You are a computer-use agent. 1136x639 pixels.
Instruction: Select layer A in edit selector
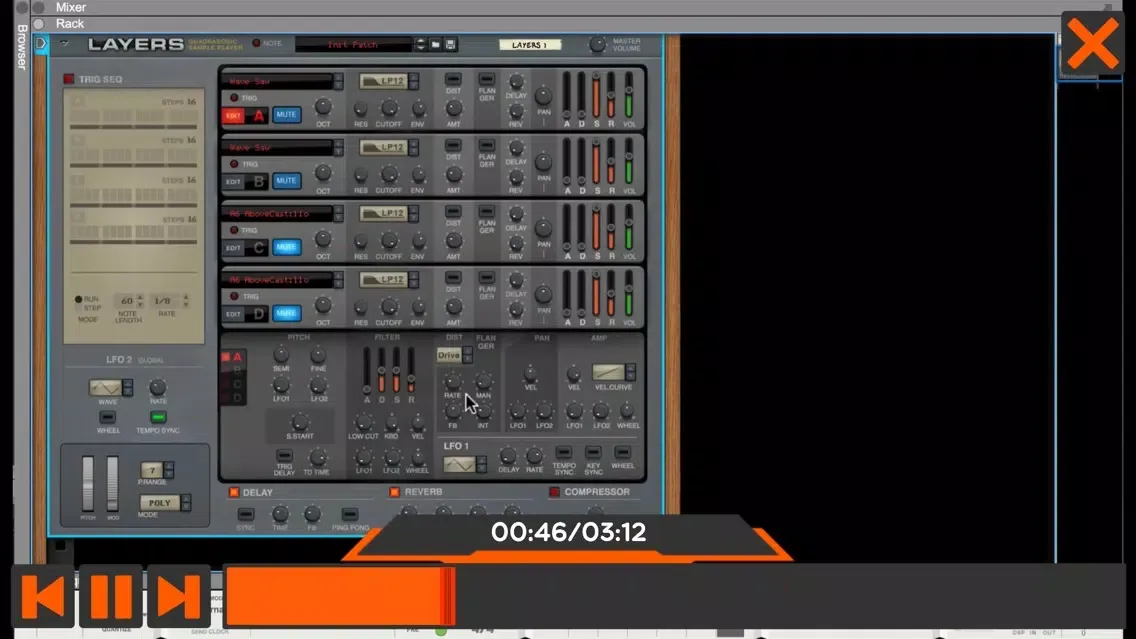233,357
